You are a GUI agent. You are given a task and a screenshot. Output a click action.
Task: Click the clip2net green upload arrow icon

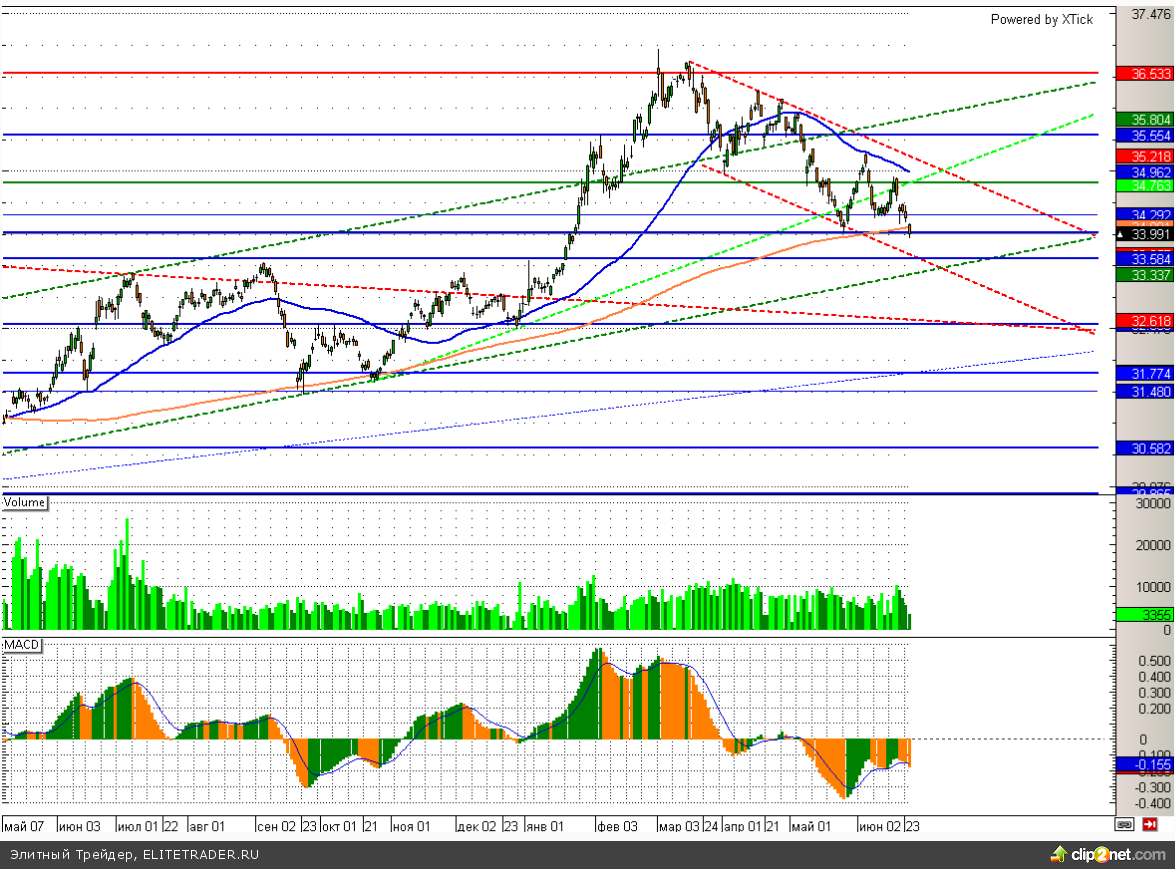point(1058,853)
